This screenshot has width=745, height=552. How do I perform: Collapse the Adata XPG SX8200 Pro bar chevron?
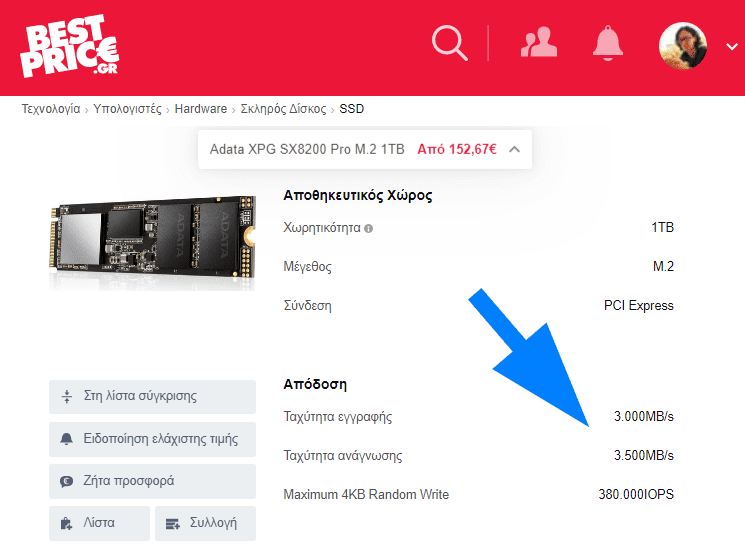pos(514,149)
